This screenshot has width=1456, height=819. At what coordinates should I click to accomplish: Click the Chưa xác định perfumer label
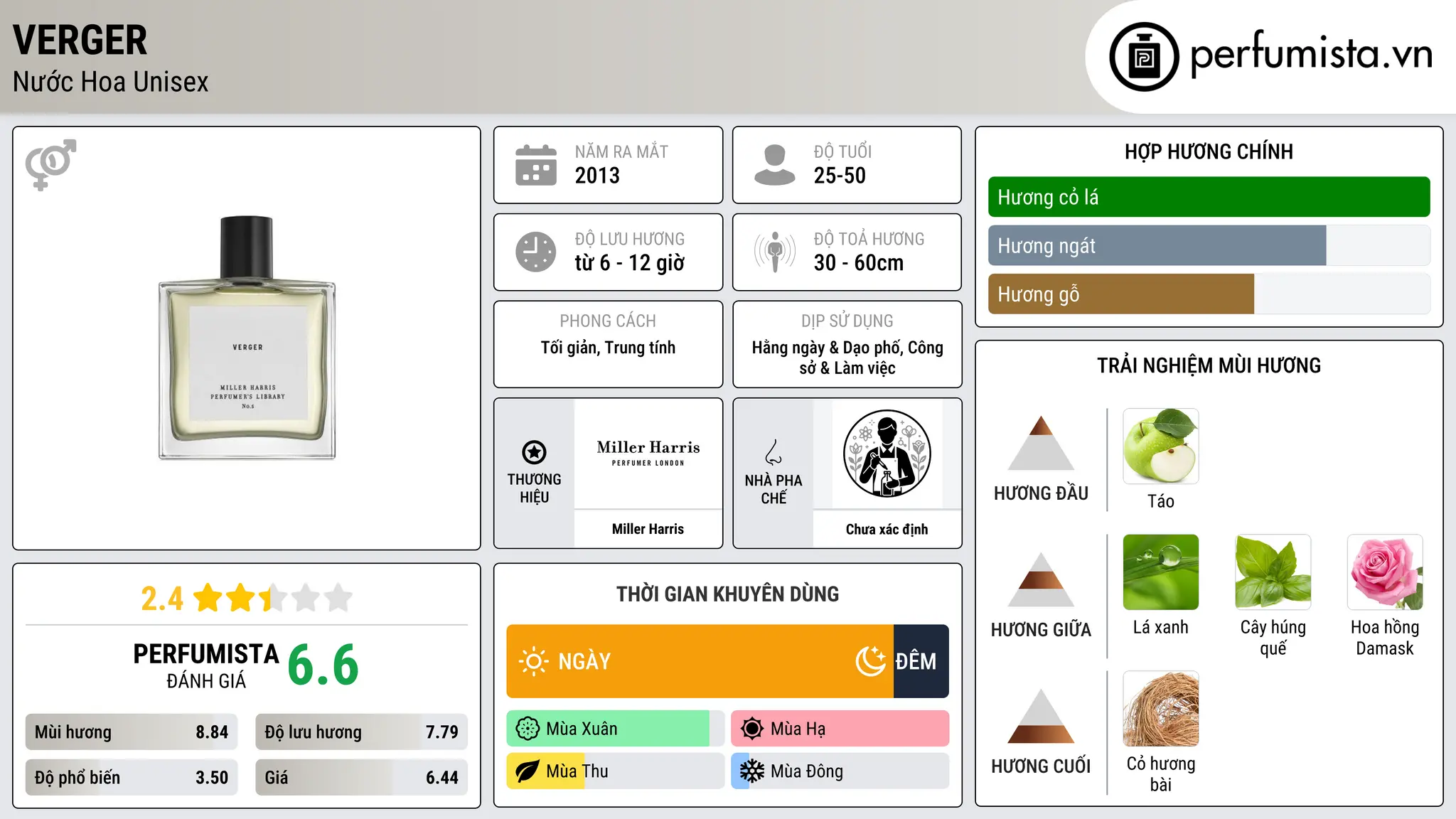[887, 529]
